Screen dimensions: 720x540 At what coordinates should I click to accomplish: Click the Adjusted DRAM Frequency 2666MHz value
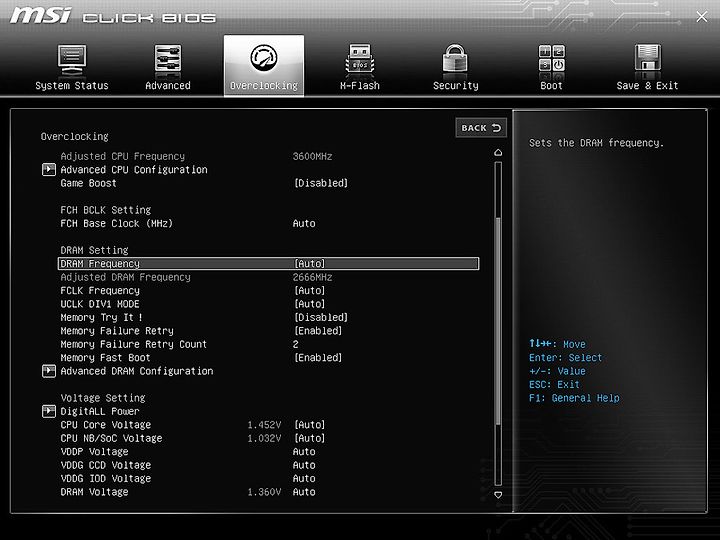[x=312, y=277]
